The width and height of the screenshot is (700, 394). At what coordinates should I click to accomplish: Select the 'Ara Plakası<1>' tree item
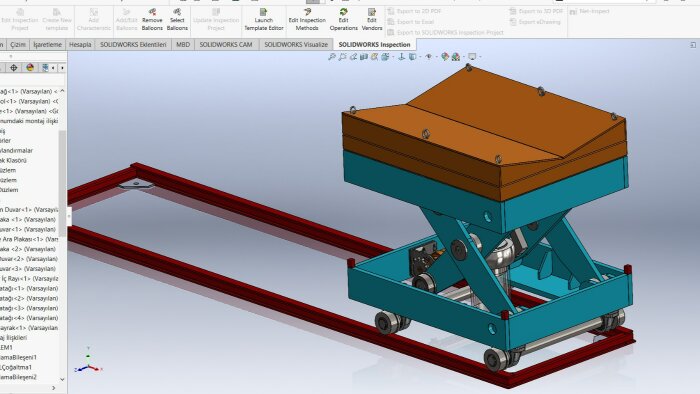tap(29, 239)
